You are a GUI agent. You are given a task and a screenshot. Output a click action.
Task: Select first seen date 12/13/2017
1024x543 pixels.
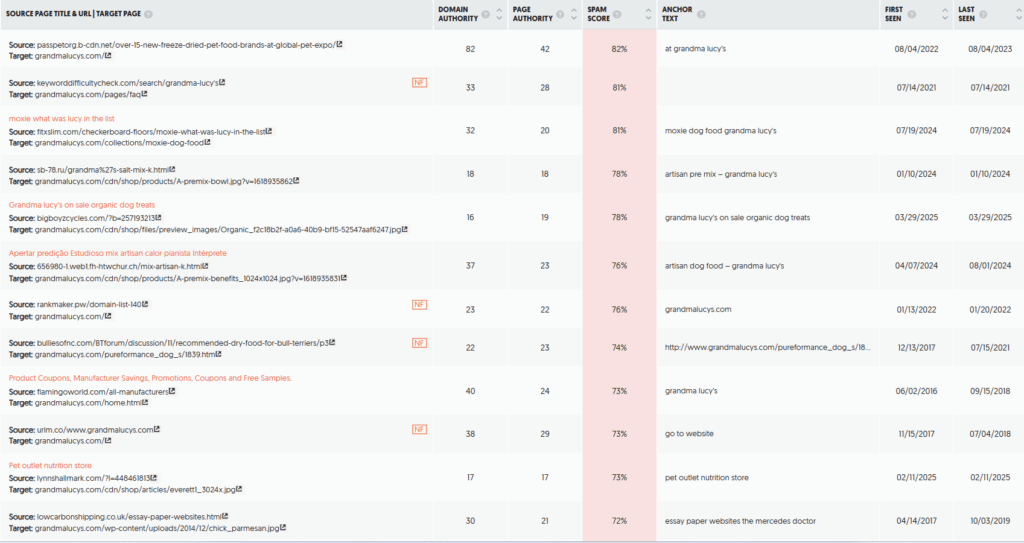tap(916, 348)
